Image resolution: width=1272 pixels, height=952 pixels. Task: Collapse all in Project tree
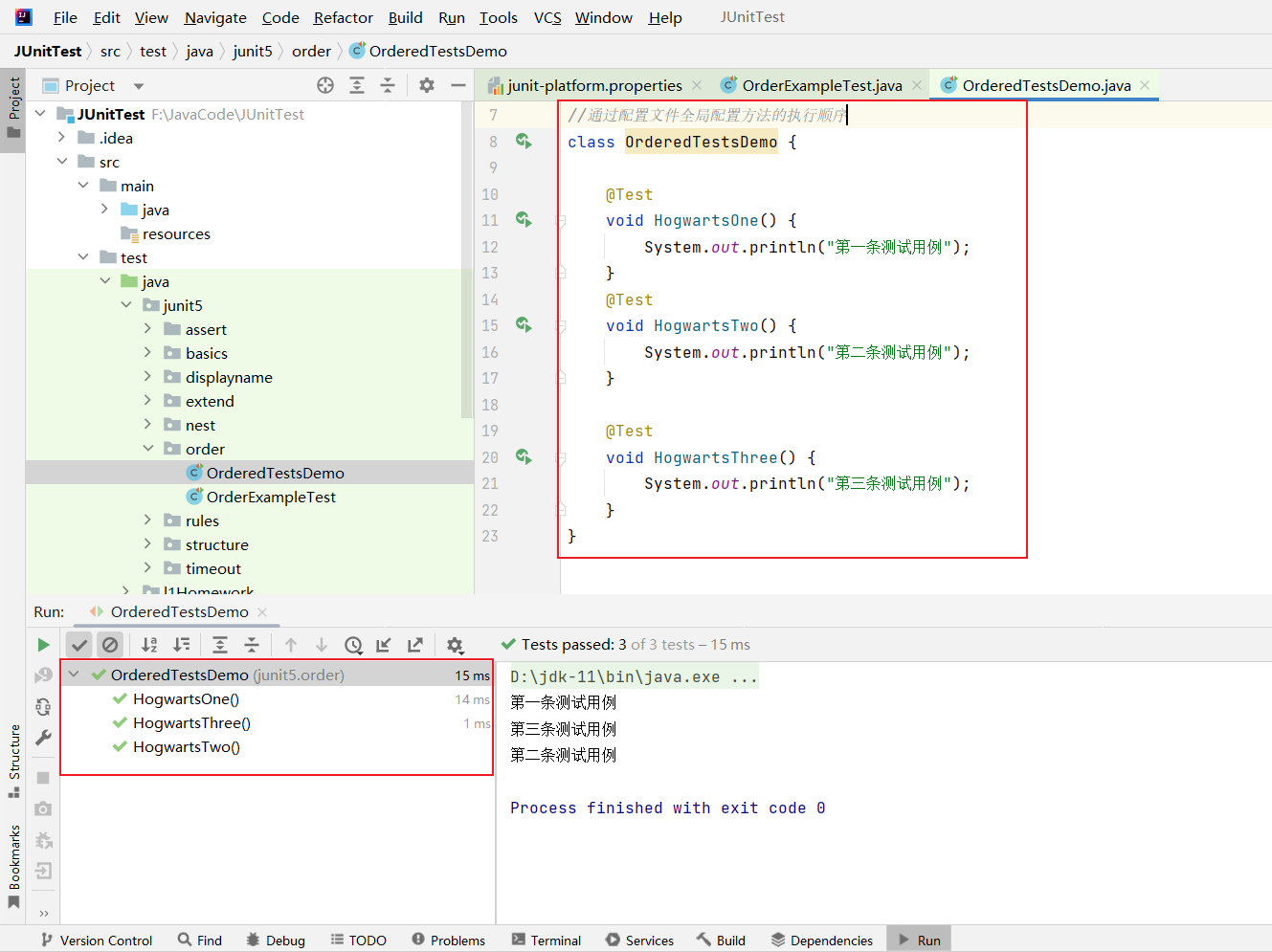(388, 85)
